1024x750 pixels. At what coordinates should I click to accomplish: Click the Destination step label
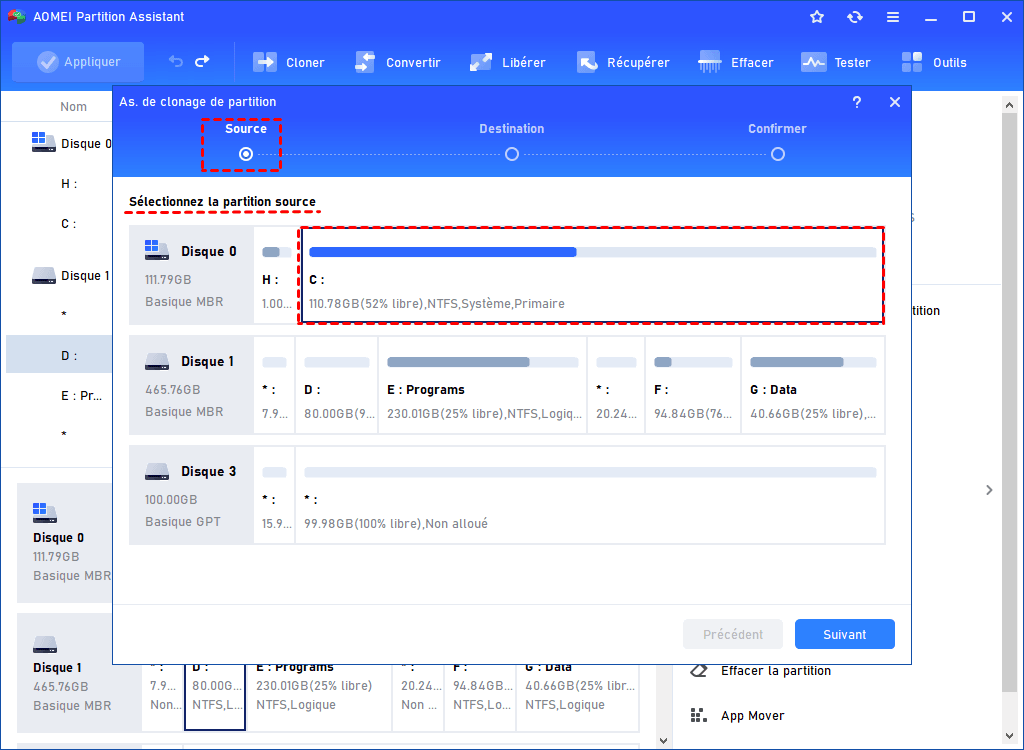[x=512, y=129]
